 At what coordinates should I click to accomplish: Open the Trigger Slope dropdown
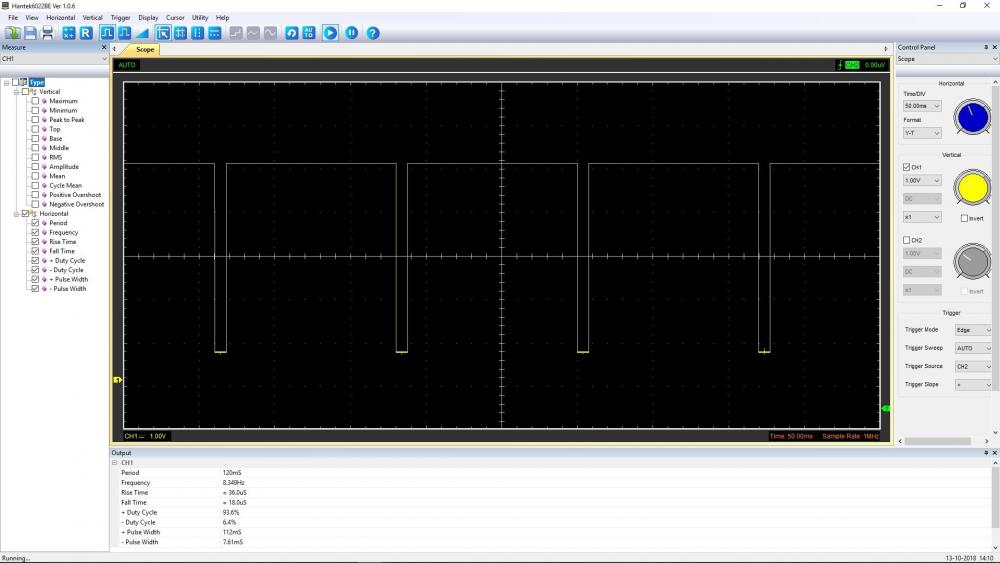[x=973, y=385]
